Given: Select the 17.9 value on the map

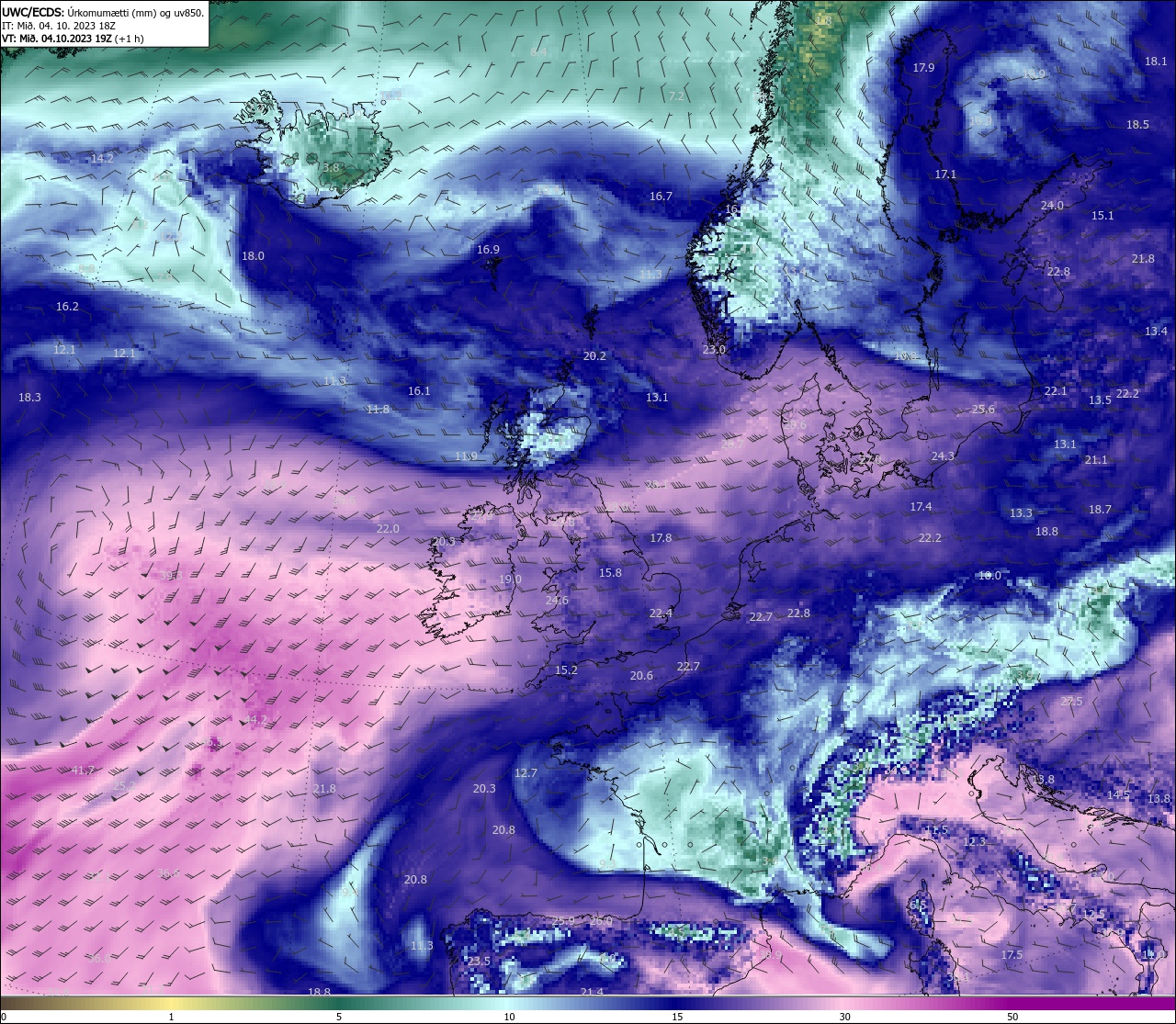Looking at the screenshot, I should click(923, 68).
